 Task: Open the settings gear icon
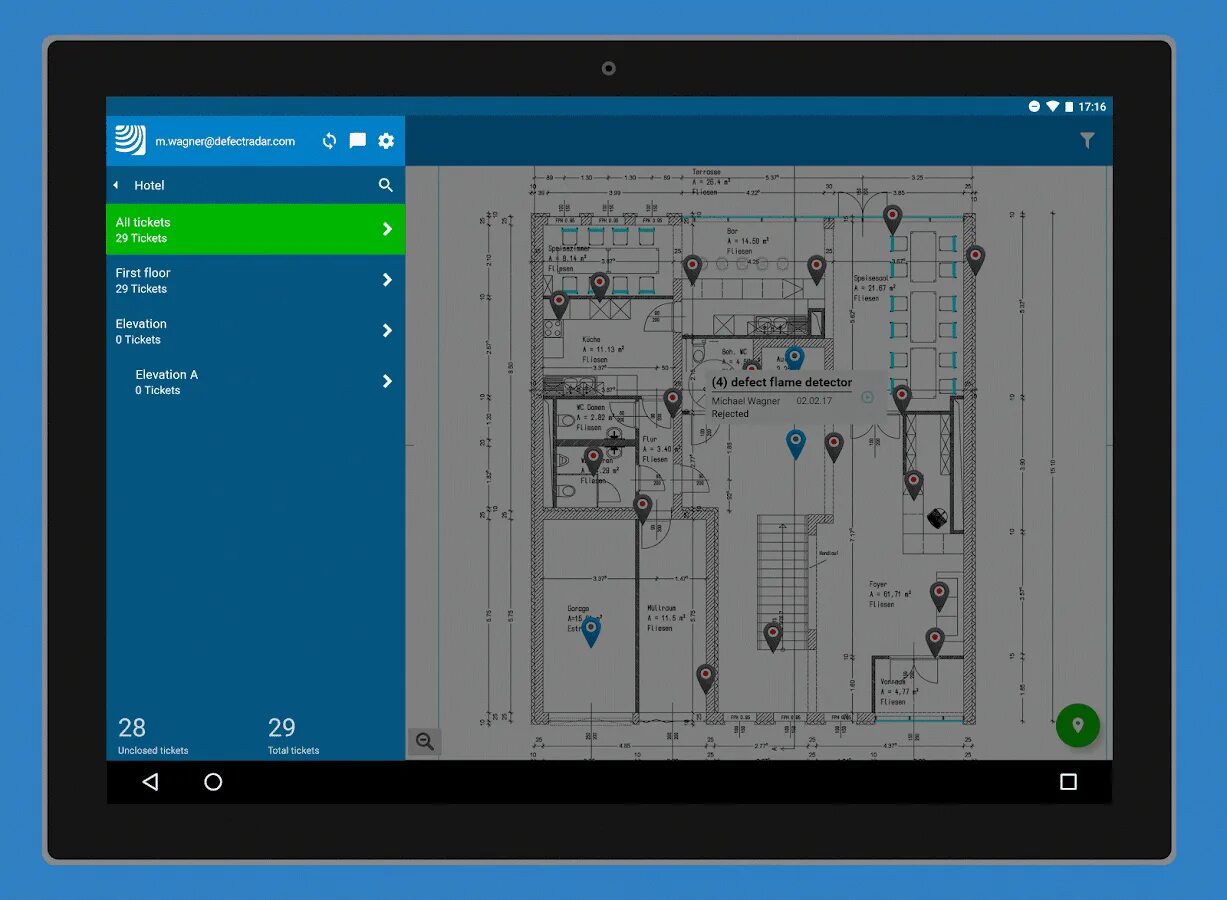386,141
